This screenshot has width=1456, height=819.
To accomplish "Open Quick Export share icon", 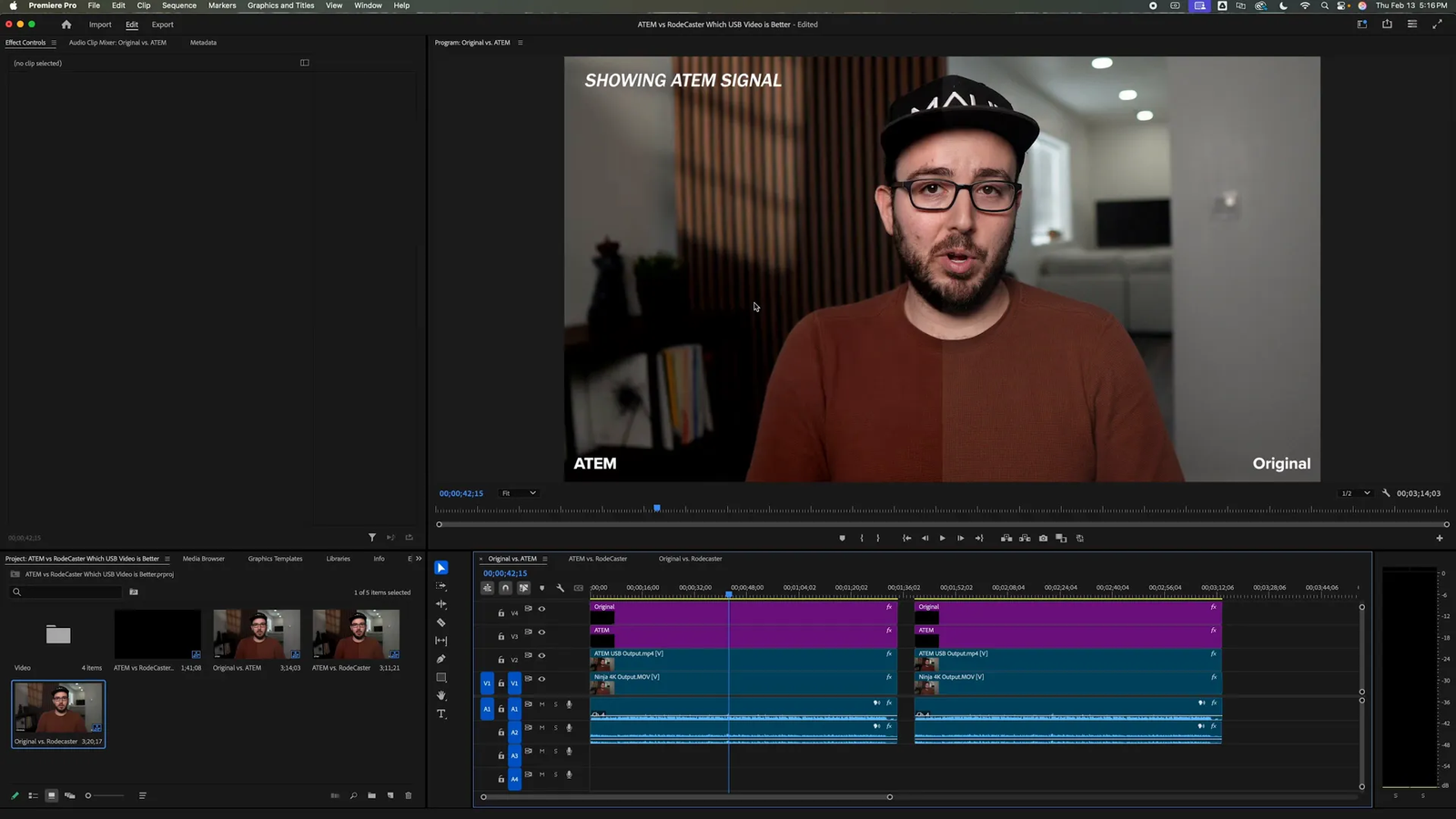I will 1387,25.
